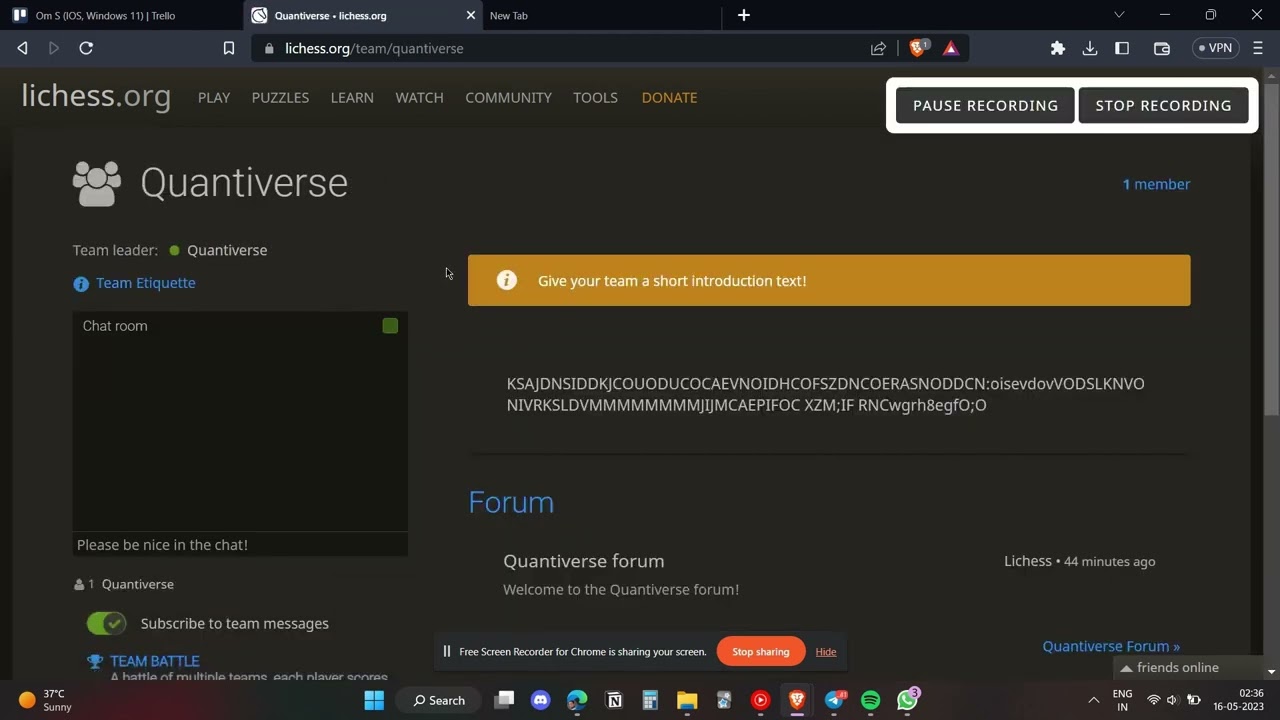Click the taskbar Search box
1280x720 pixels.
click(x=439, y=700)
